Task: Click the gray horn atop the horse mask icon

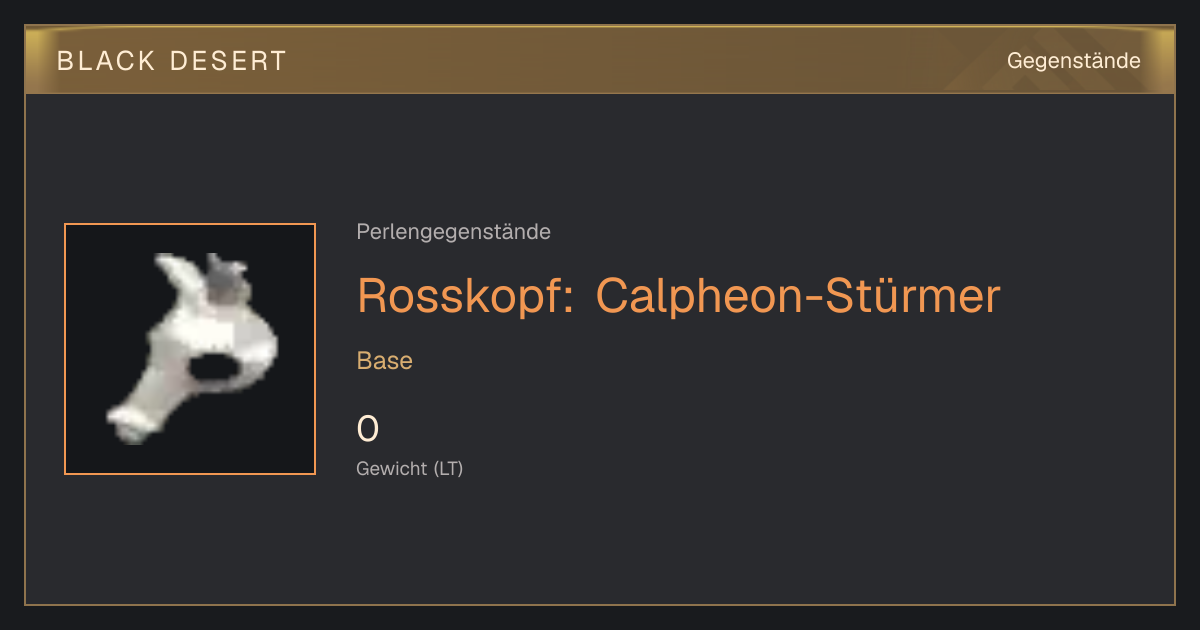Action: click(x=223, y=280)
